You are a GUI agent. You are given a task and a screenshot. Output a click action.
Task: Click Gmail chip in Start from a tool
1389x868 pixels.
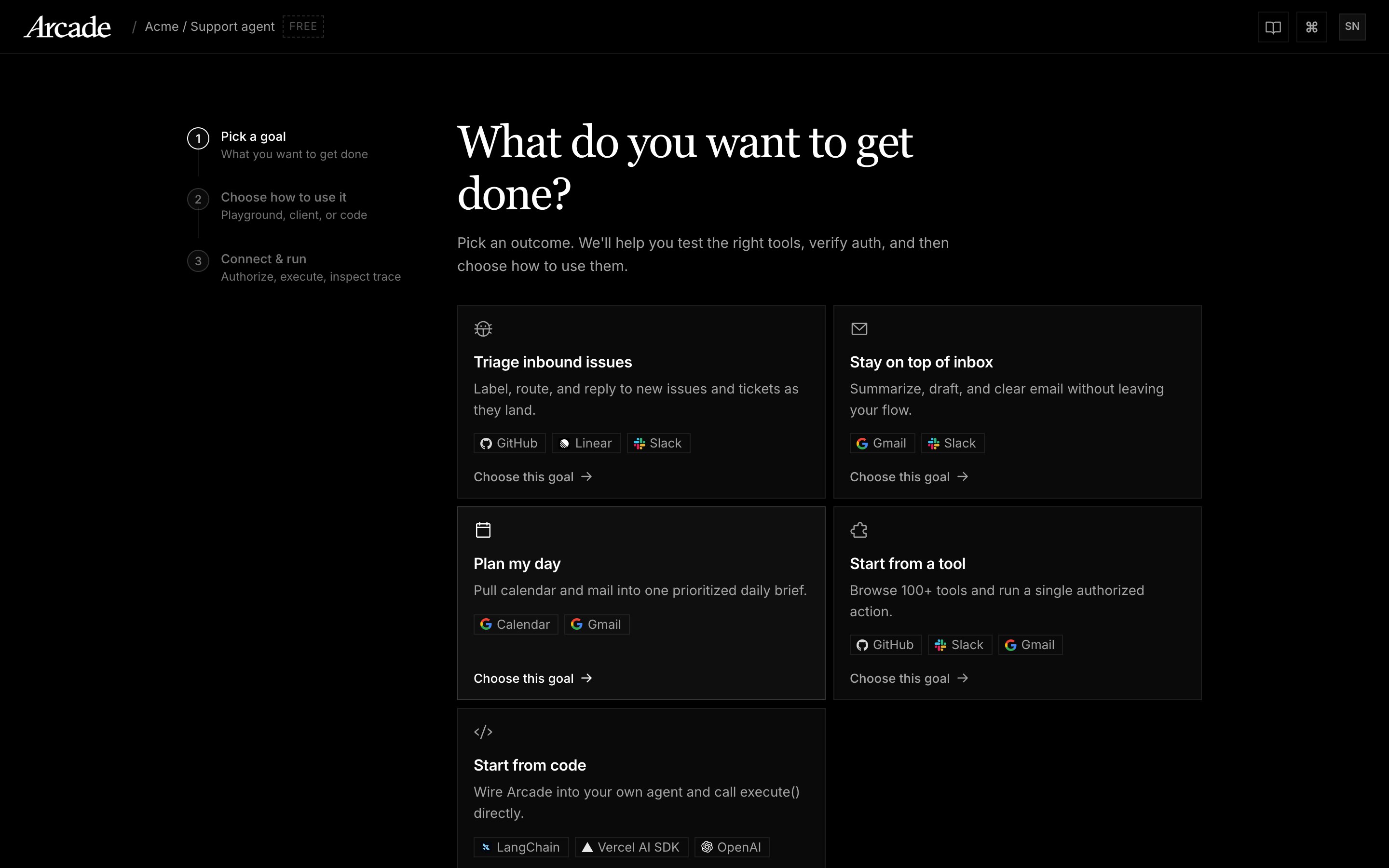coord(1030,645)
